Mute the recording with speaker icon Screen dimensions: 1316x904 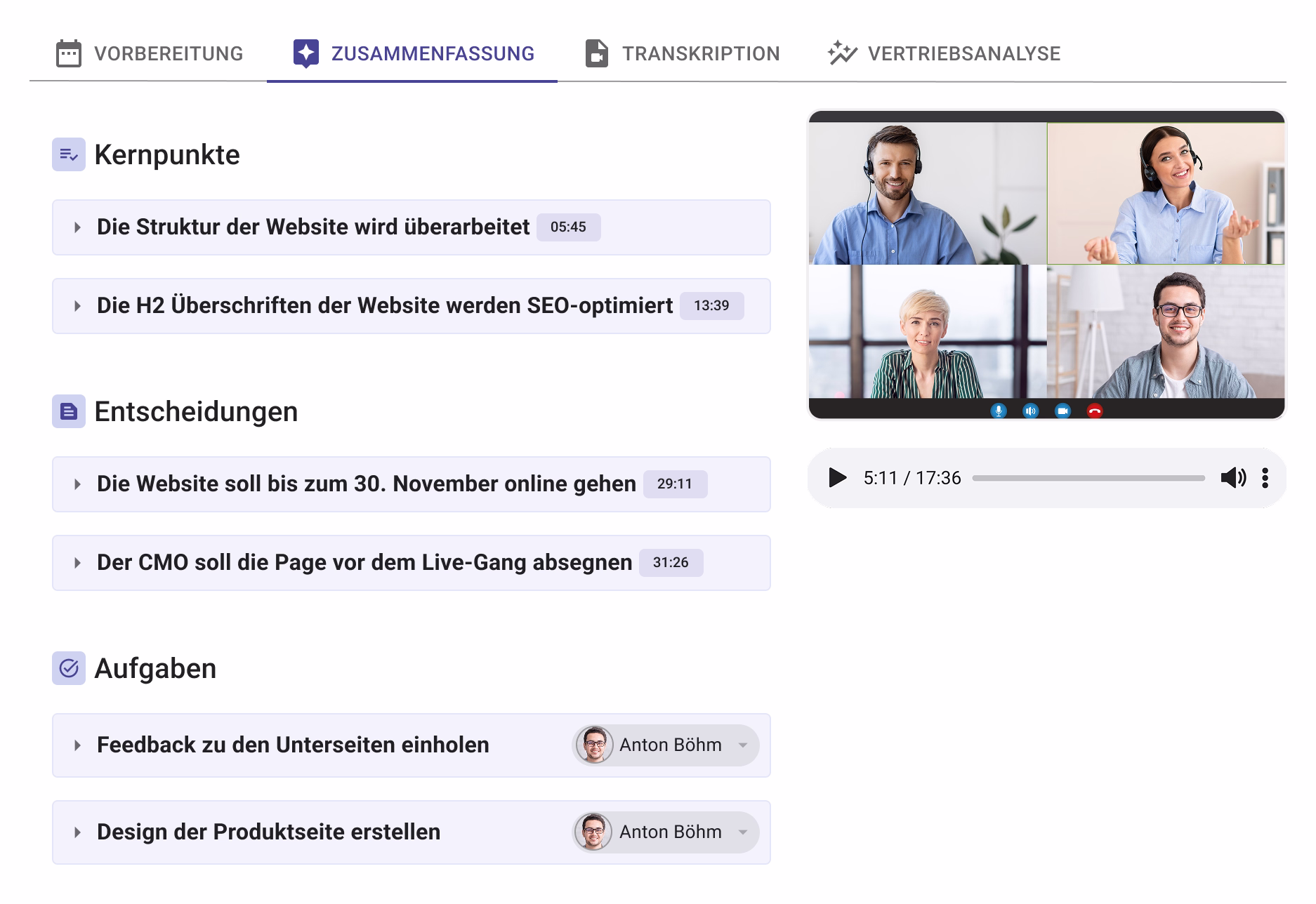1233,478
